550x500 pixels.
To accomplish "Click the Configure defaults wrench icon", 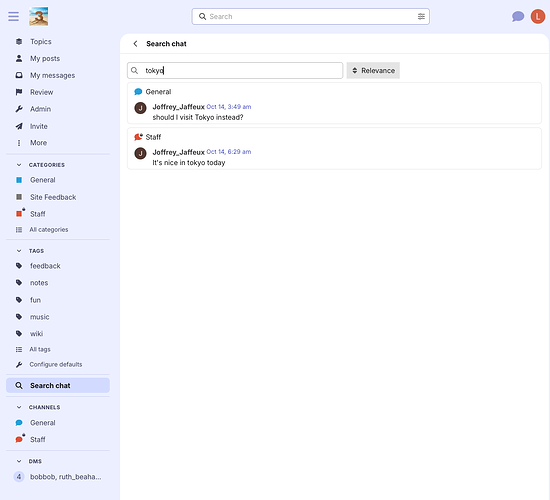I will coord(19,365).
